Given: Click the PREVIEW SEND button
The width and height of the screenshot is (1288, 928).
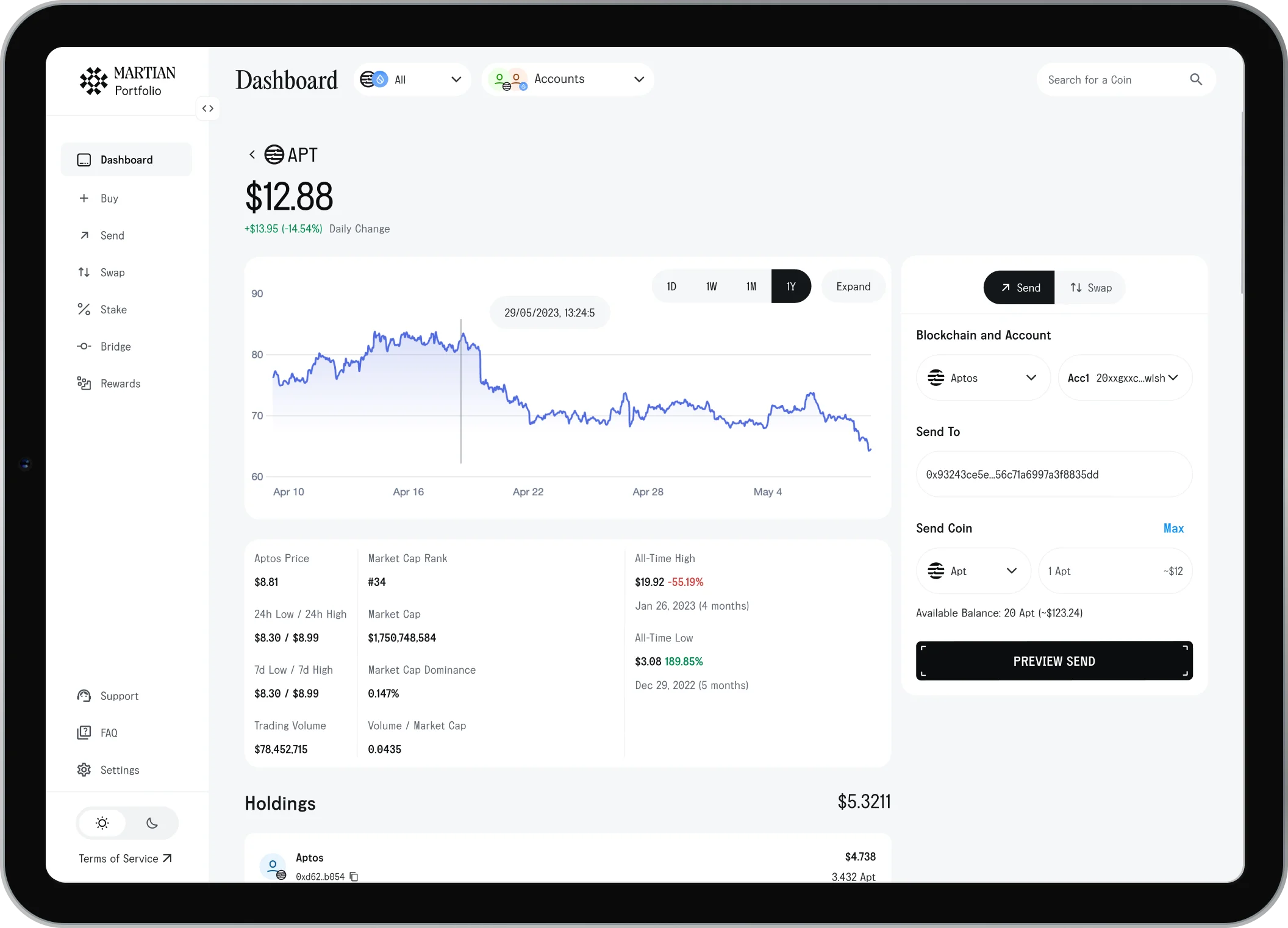Looking at the screenshot, I should tap(1054, 661).
